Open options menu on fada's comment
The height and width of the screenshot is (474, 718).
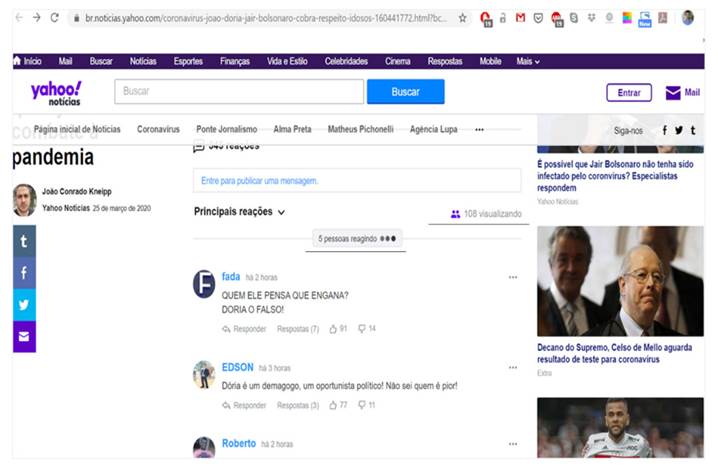point(513,277)
